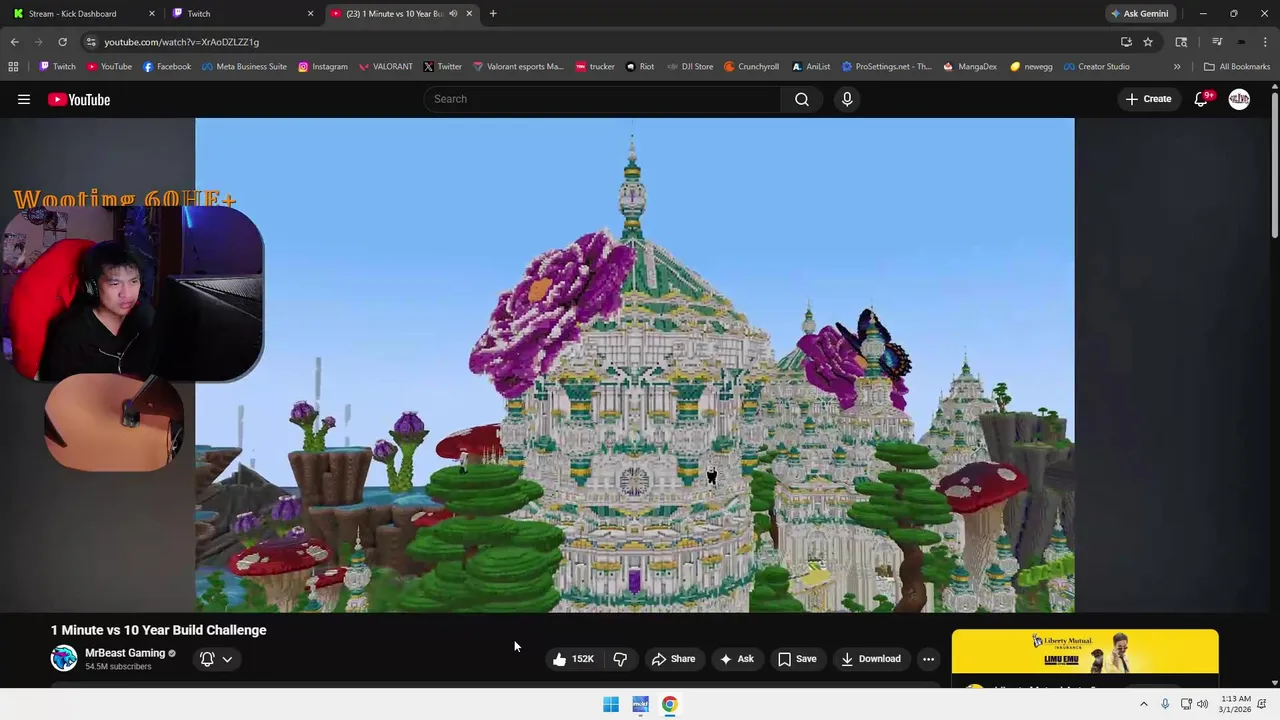Like the video with the thumbs-up button
This screenshot has width=1280, height=720.
573,659
